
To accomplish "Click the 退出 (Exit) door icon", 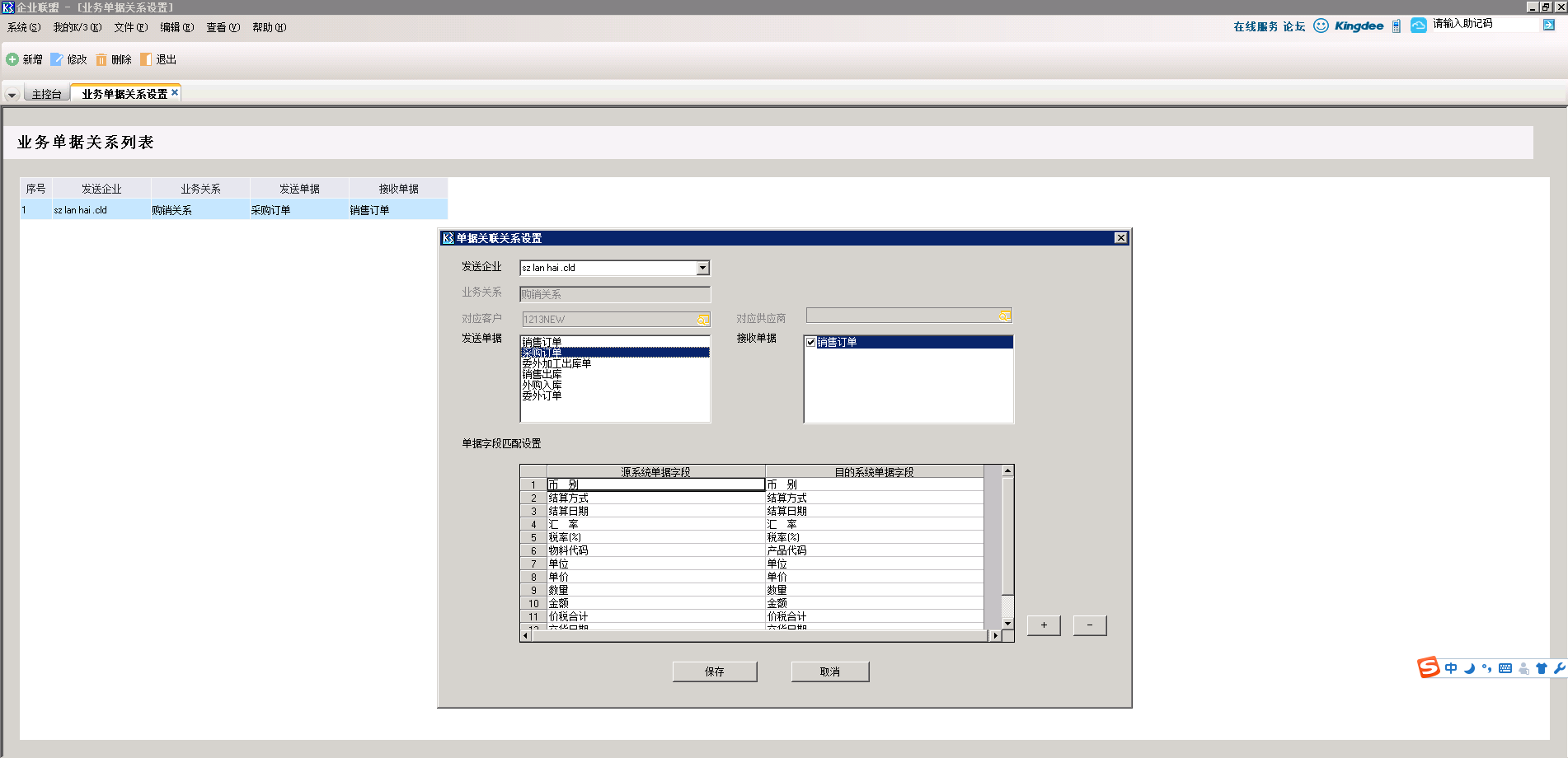I will coord(146,59).
